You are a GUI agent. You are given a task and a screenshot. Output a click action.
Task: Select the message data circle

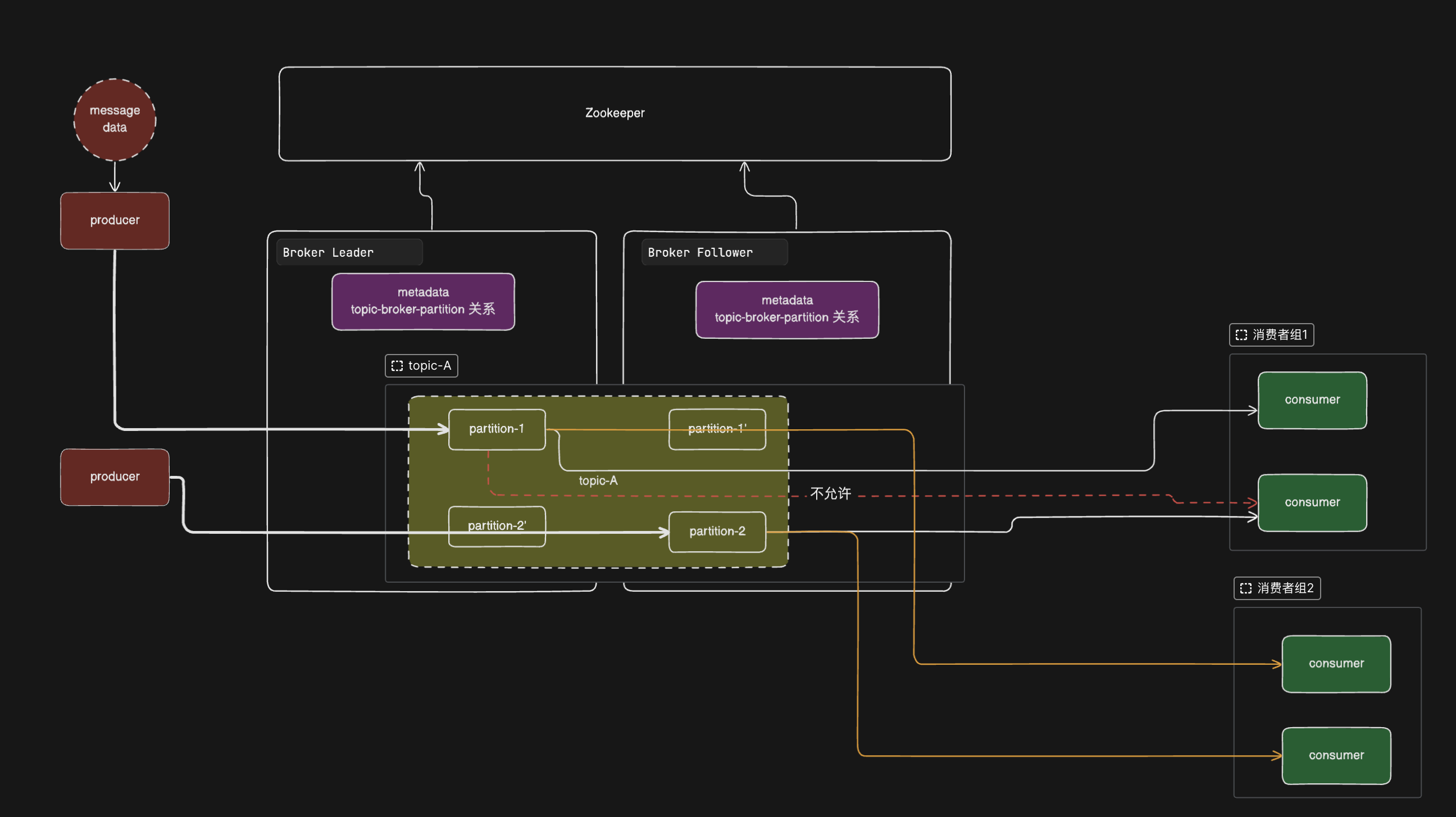[115, 119]
